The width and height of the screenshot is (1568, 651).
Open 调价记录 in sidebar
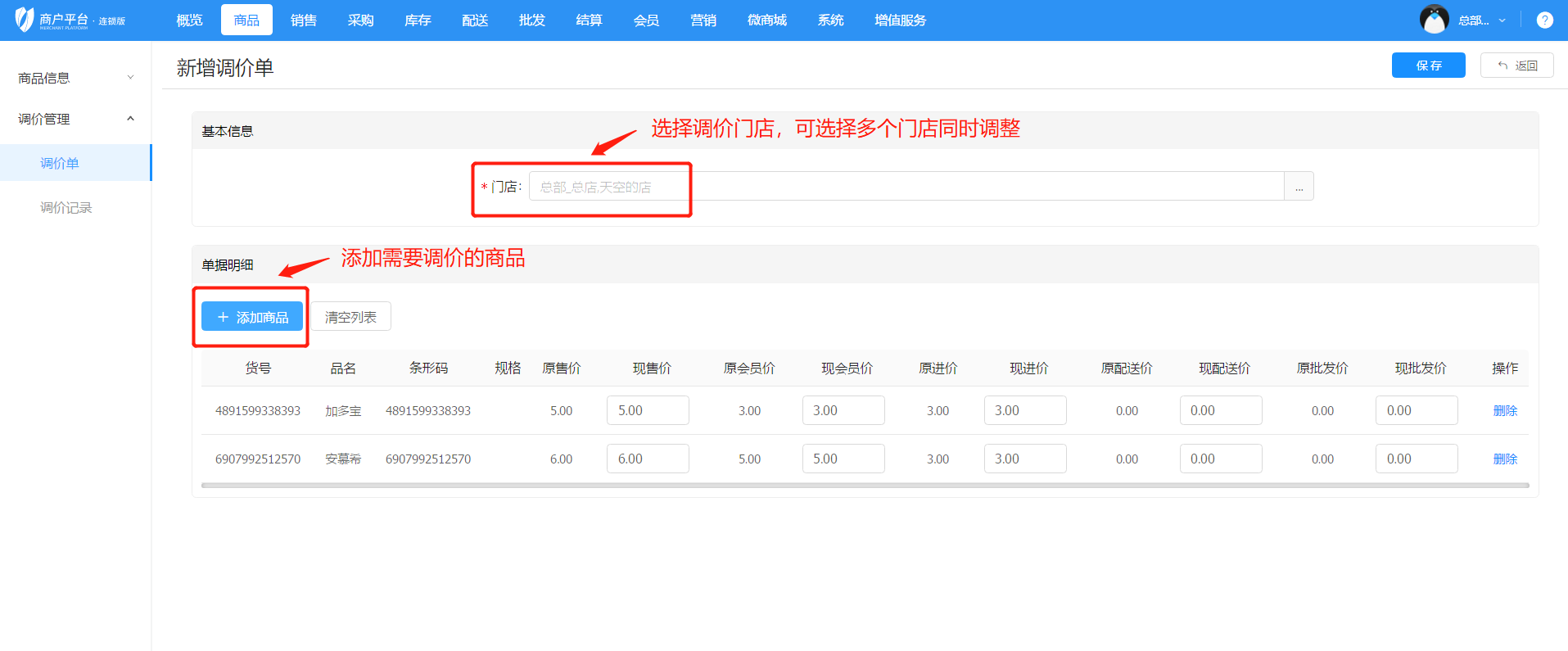[66, 208]
